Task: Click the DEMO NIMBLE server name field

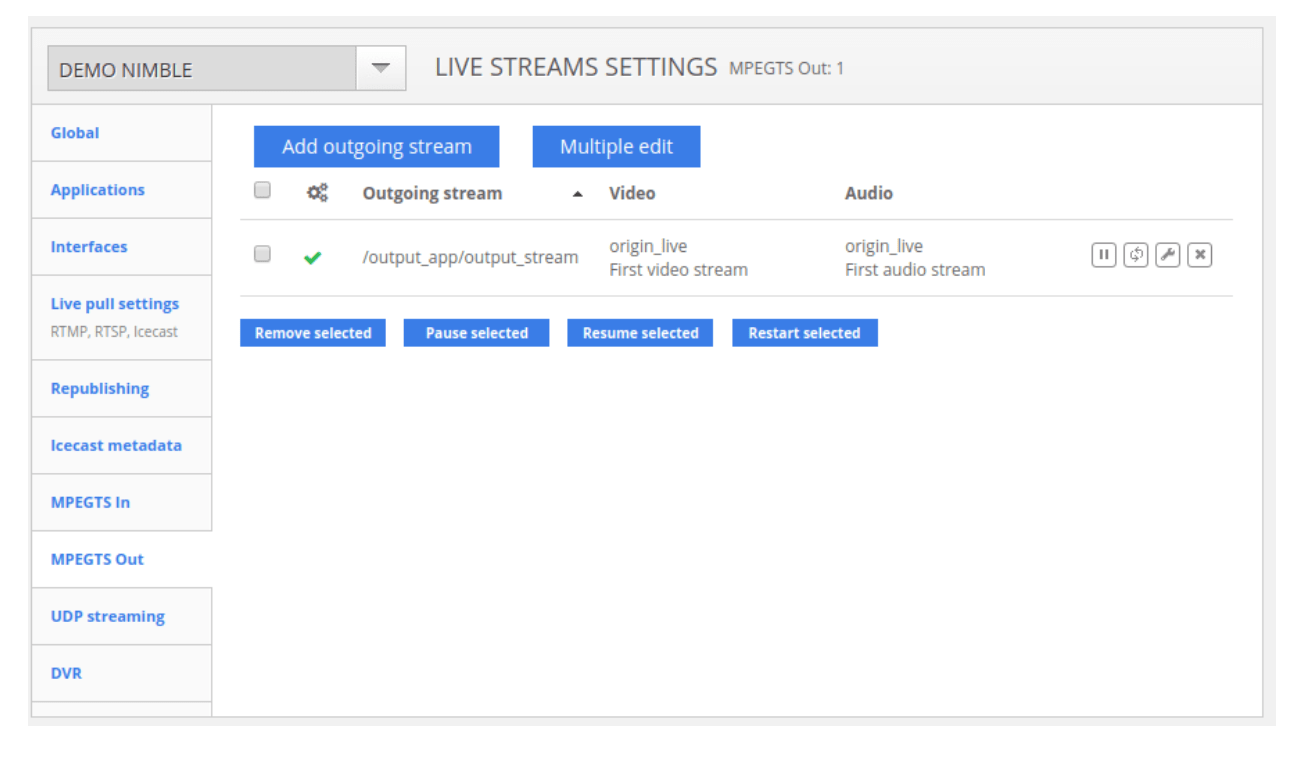Action: click(x=202, y=70)
